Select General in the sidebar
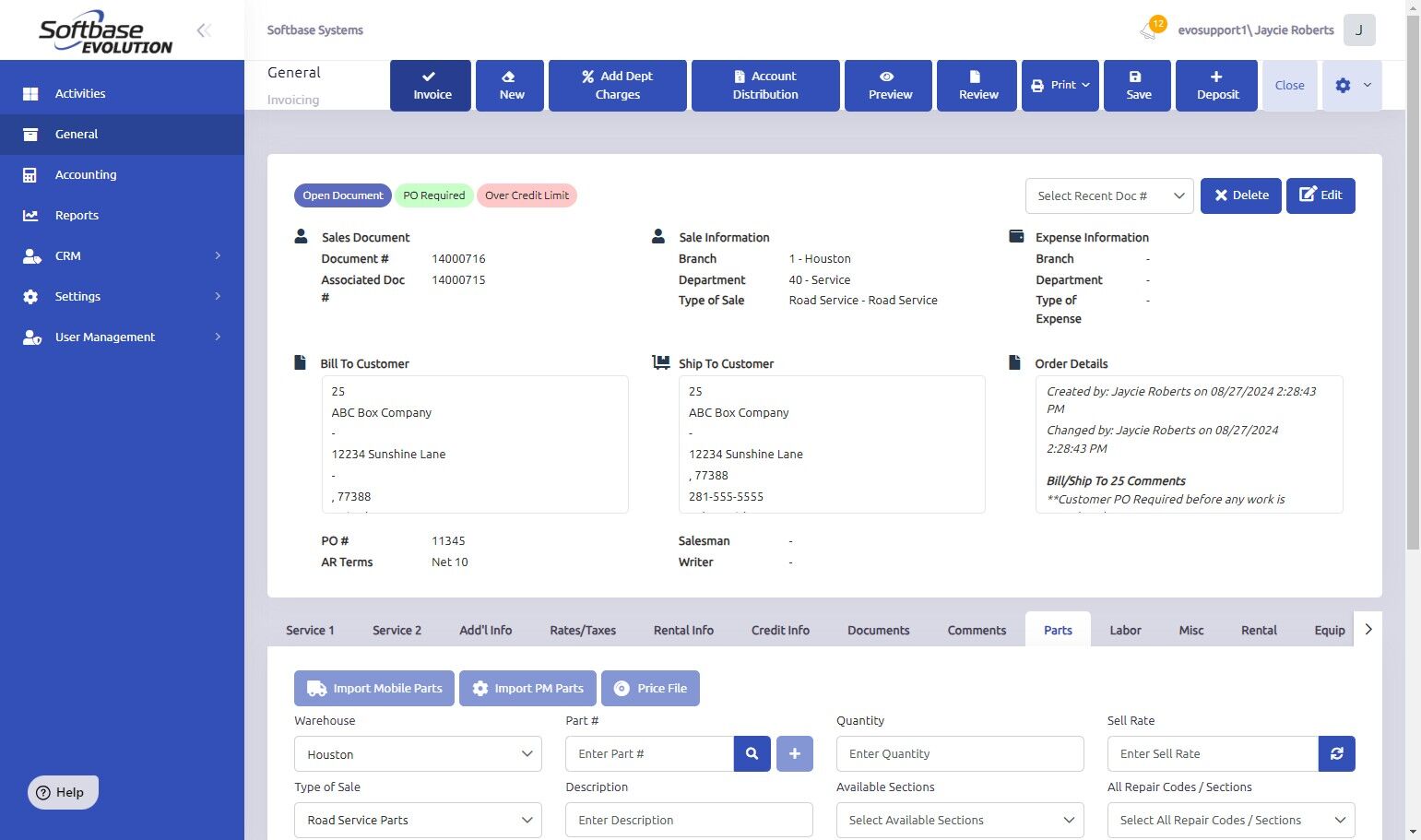 (122, 134)
